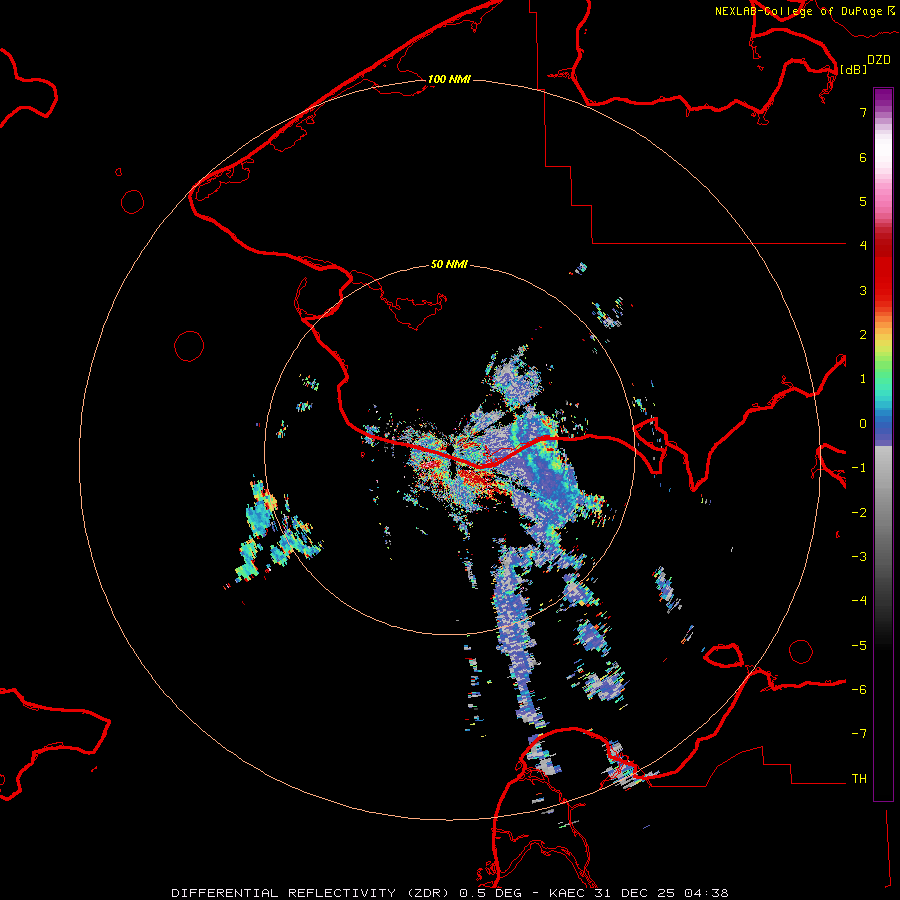Click the "1" tick label on the color scale
Viewport: 900px width, 900px height.
[x=863, y=379]
